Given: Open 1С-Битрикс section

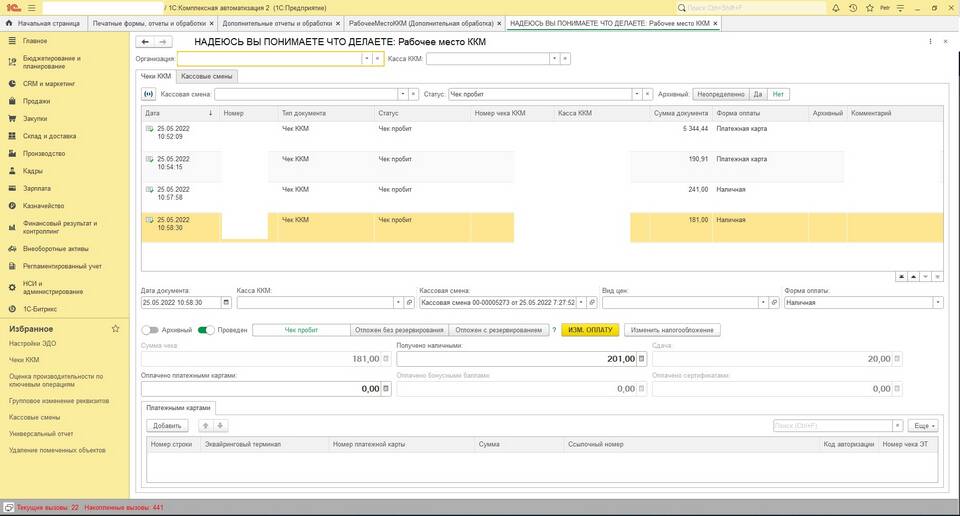Looking at the screenshot, I should click(40, 309).
